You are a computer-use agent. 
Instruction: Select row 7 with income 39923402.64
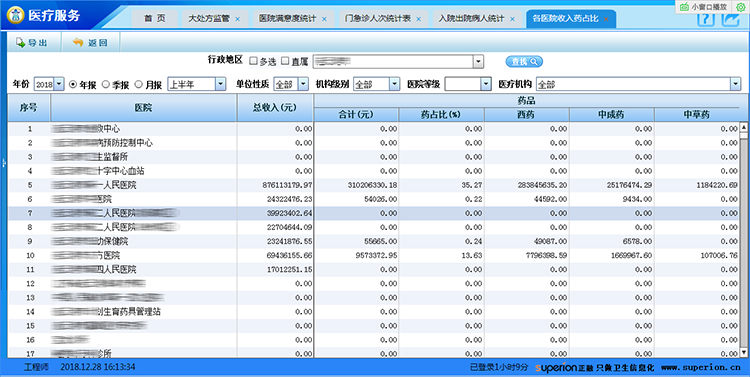coord(373,213)
